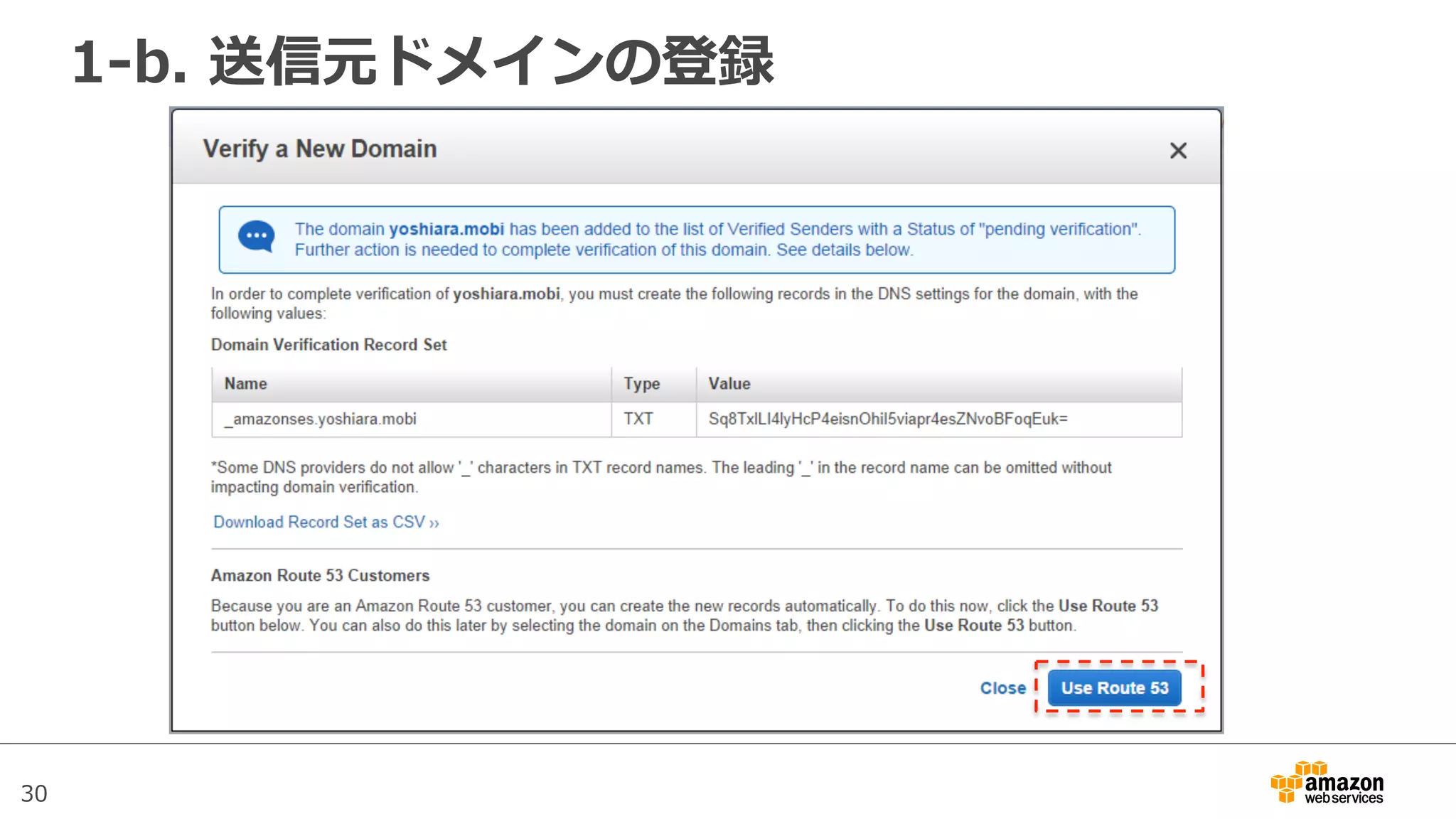Image resolution: width=1456 pixels, height=819 pixels.
Task: Click the TXT verification value string
Action: tap(887, 419)
